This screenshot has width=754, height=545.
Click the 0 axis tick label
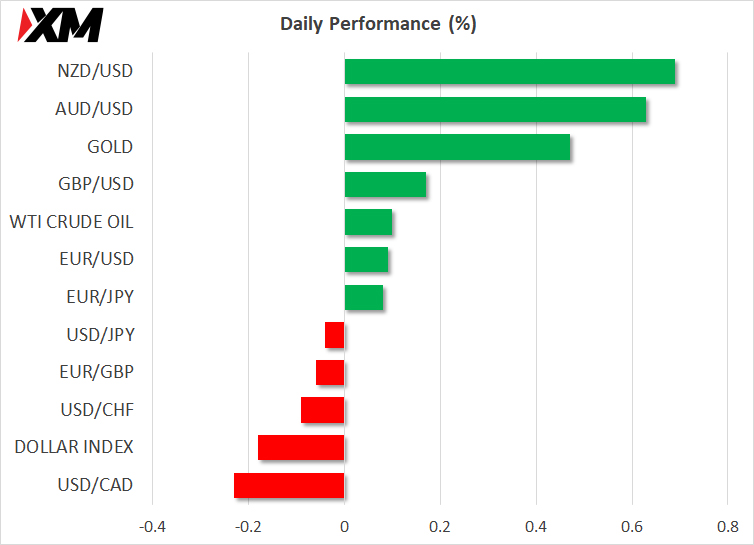click(344, 527)
